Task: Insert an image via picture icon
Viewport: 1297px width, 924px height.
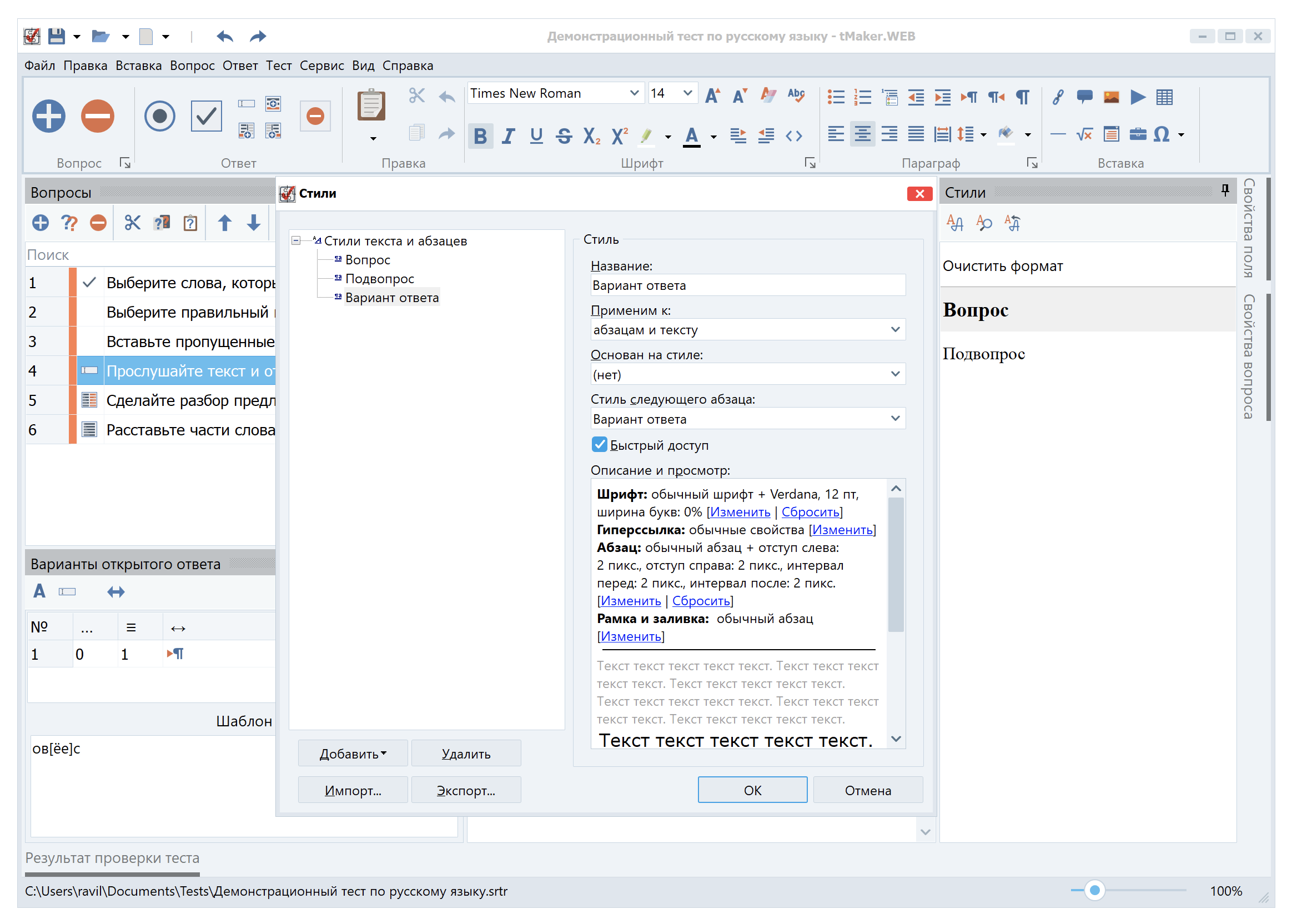Action: tap(1112, 97)
